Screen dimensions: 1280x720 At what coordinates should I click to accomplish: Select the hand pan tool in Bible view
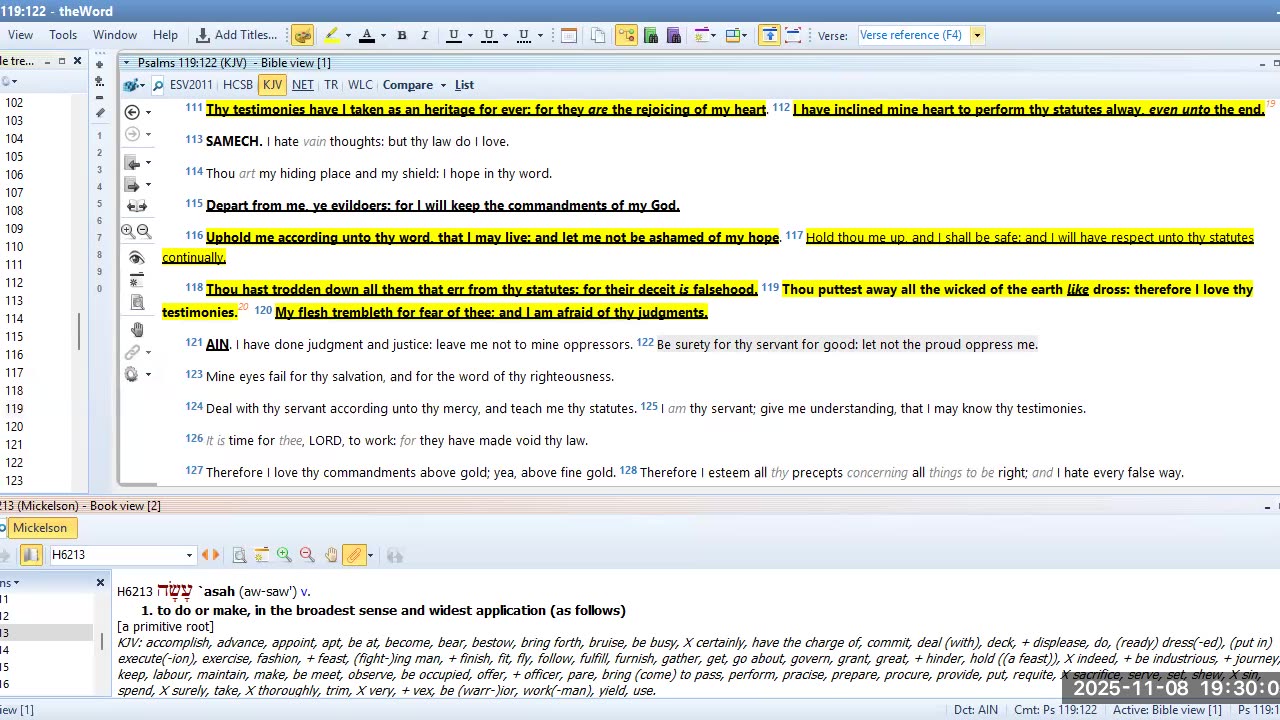[x=137, y=329]
